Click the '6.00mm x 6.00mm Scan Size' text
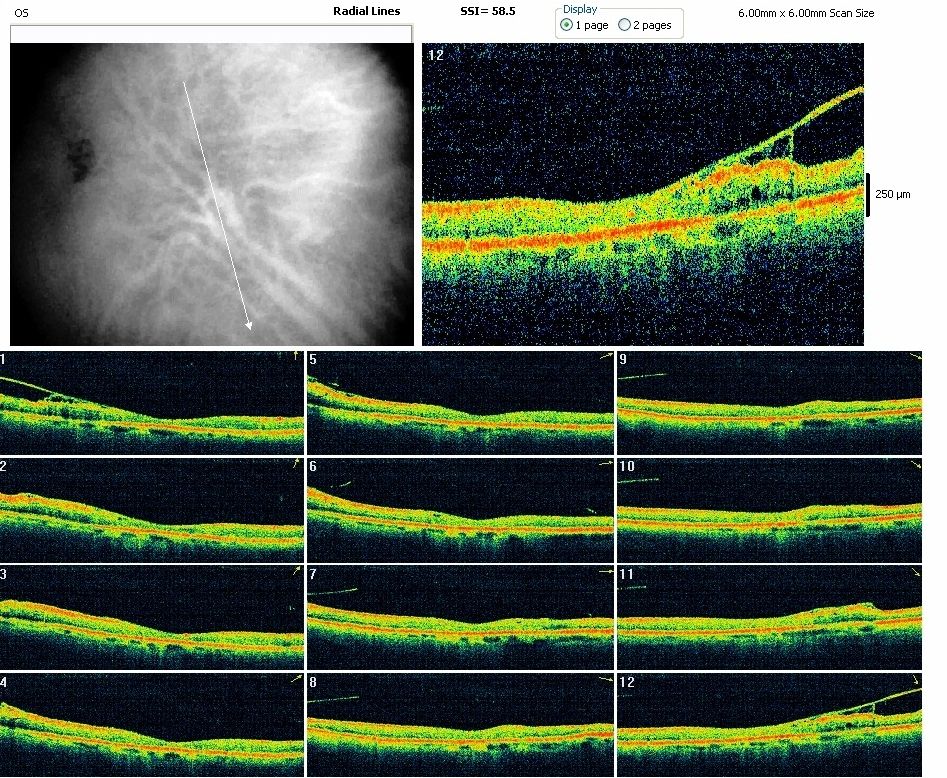The height and width of the screenshot is (778, 947). (x=806, y=13)
